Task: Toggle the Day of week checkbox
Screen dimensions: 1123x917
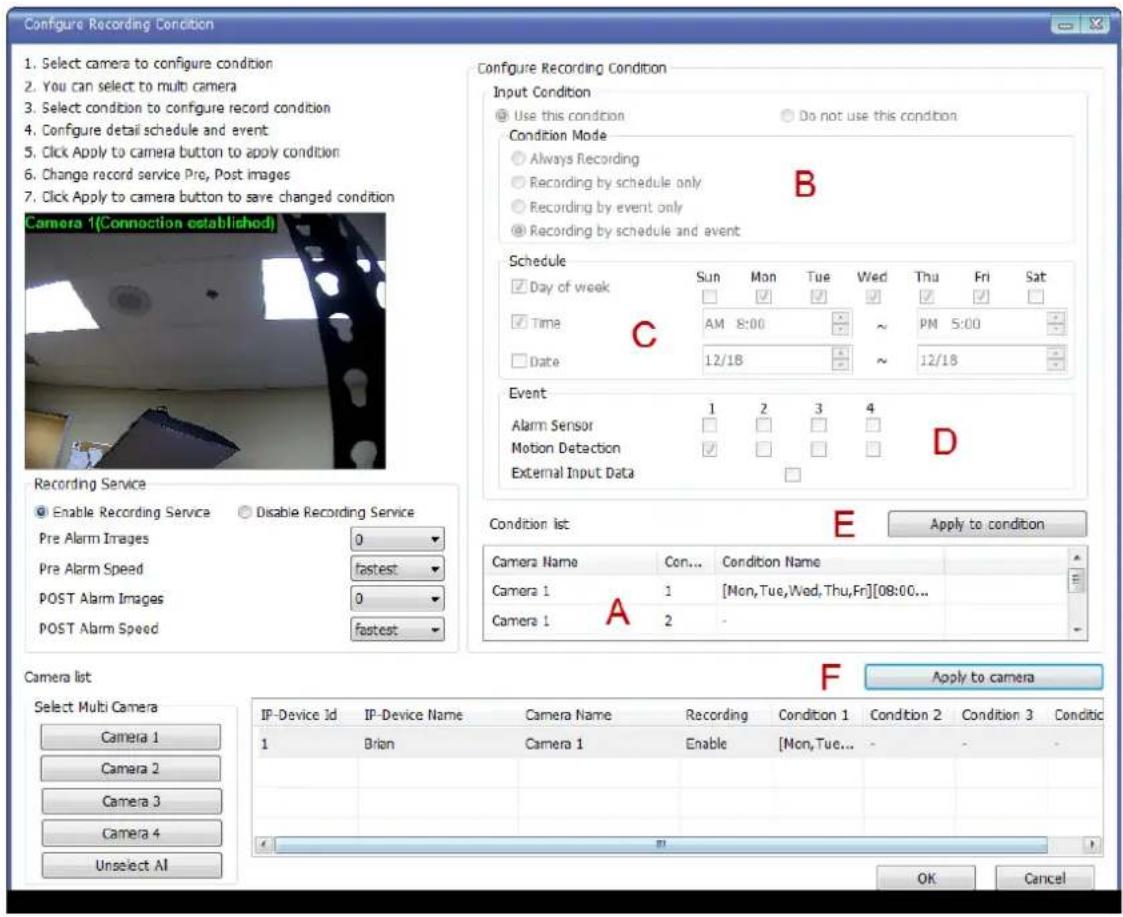Action: [x=519, y=287]
